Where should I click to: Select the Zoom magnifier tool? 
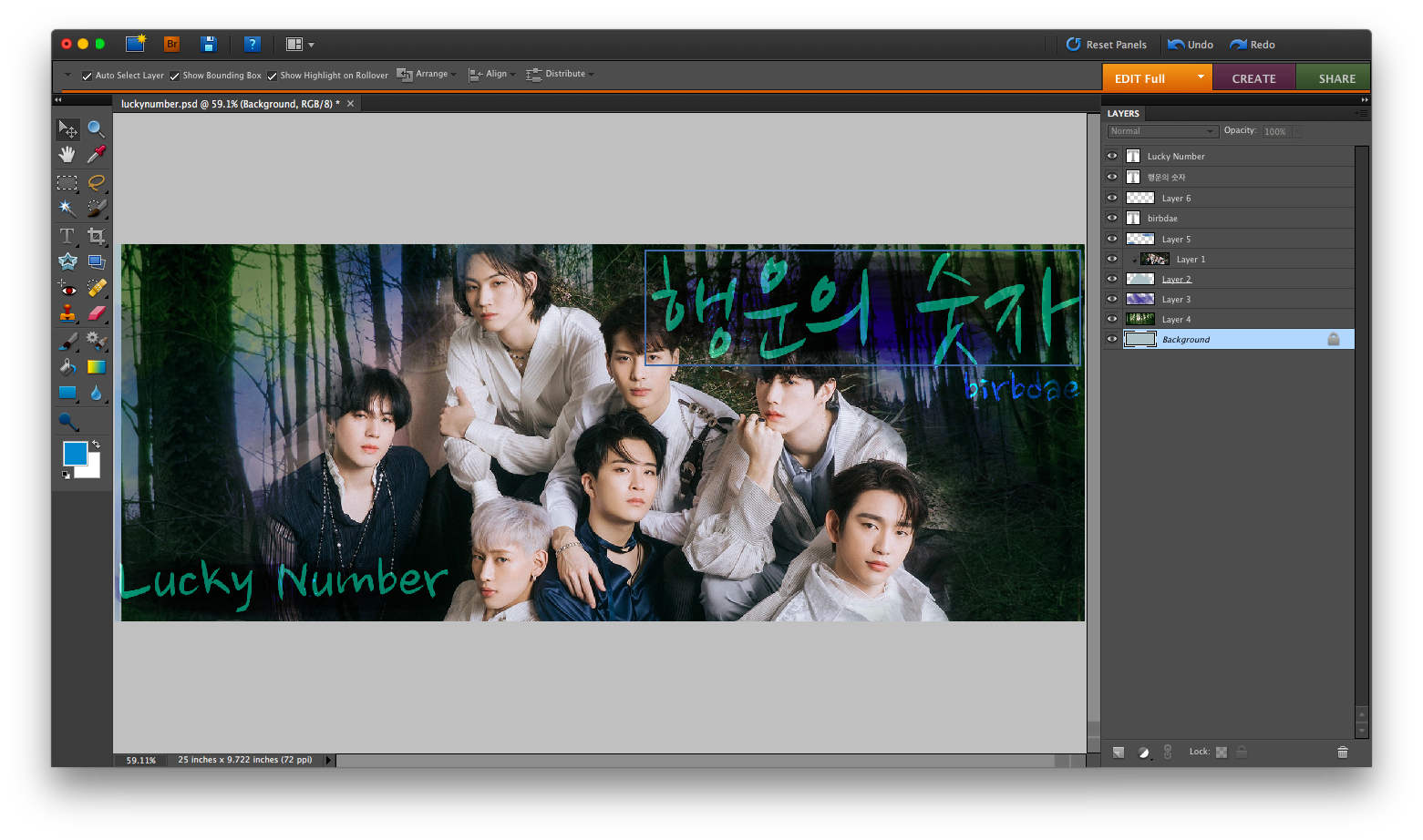tap(96, 129)
